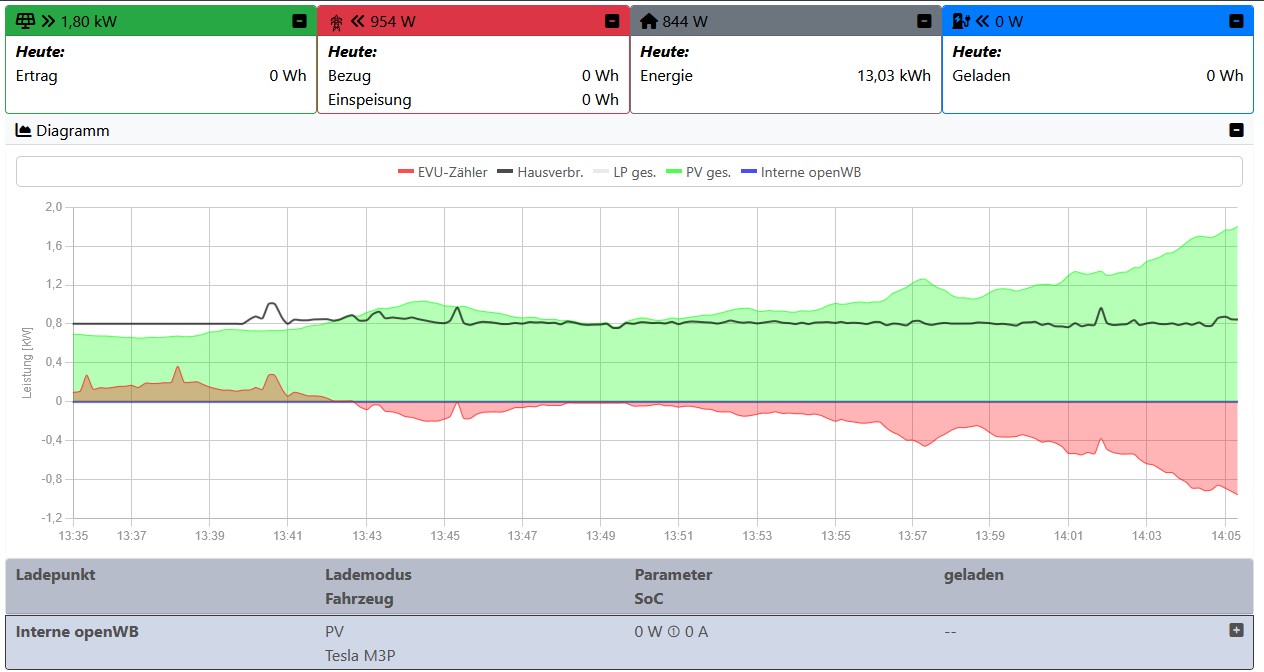Screen dimensions: 1264x672
Task: Click the Interne openWB charge point name in table
Action: 77,632
